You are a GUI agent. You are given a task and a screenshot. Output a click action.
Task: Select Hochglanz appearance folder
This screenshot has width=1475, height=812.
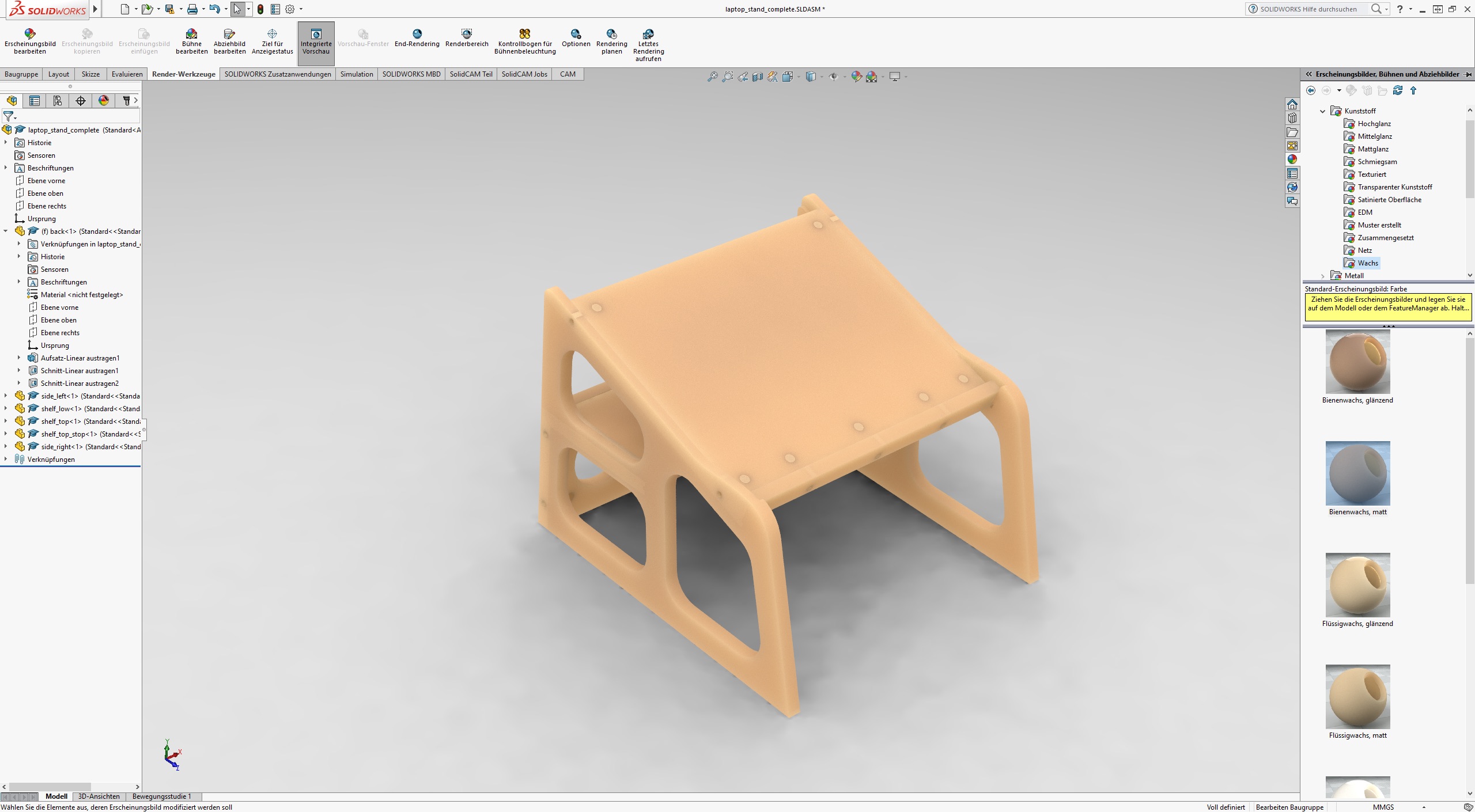[x=1367, y=124]
